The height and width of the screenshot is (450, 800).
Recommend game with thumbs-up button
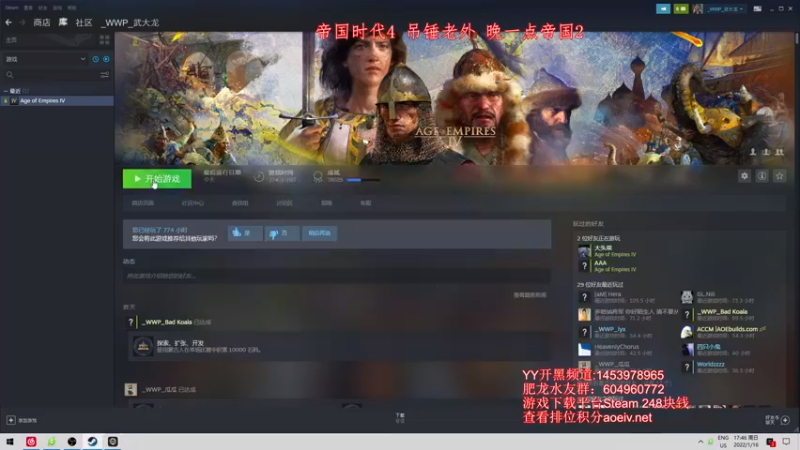pos(245,233)
